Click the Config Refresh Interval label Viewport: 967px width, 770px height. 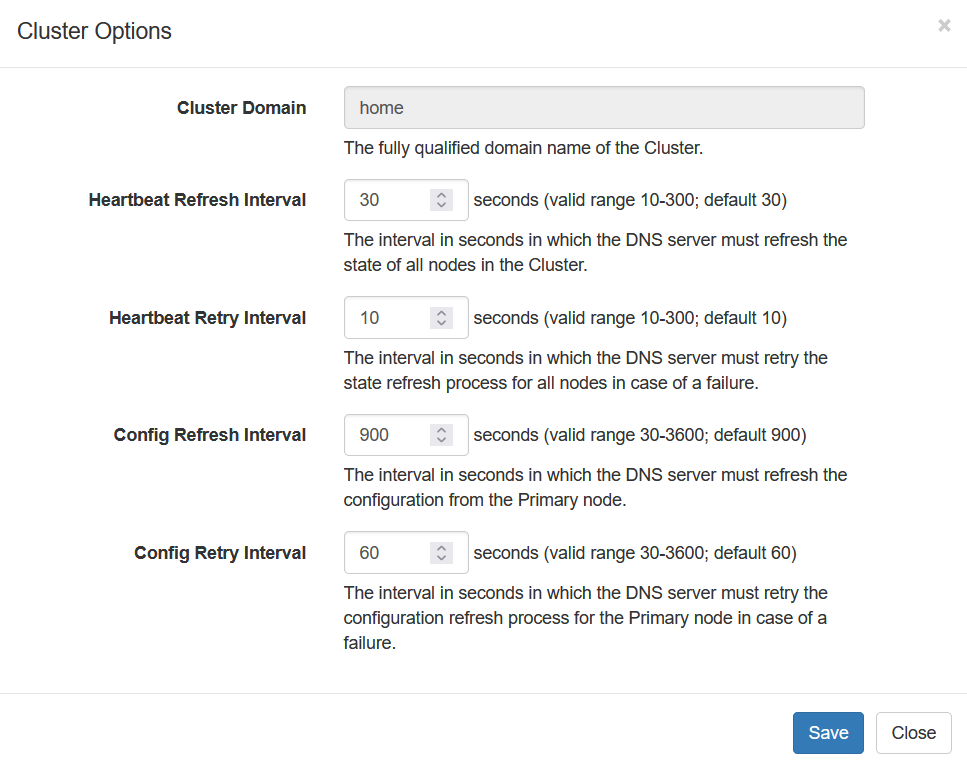click(x=210, y=435)
